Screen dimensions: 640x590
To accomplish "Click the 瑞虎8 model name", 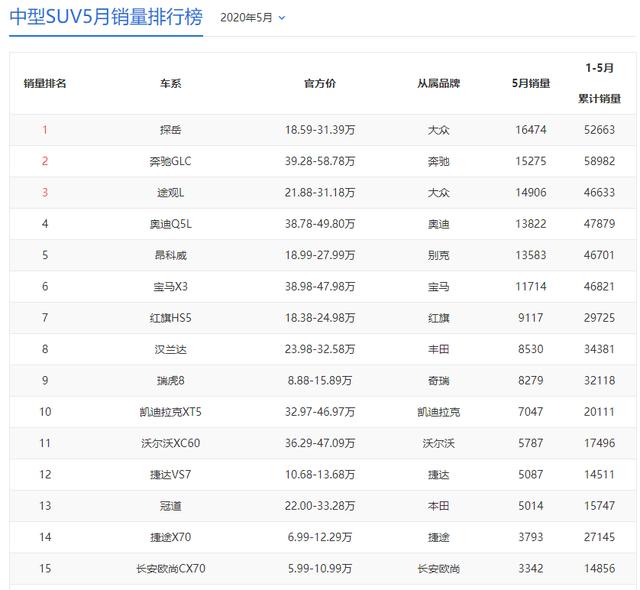I will coord(171,381).
